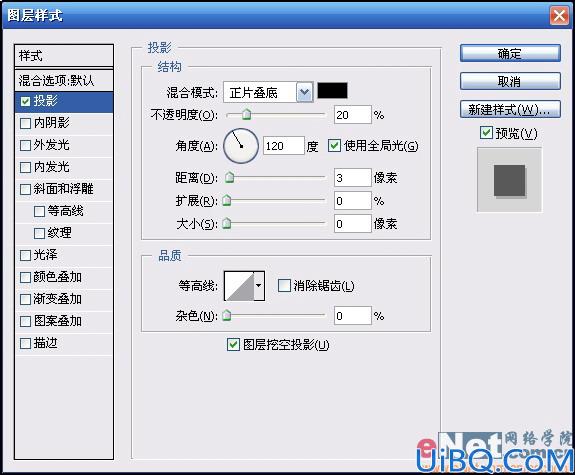
Task: Click the 角度 value field showing 120
Action: (x=283, y=146)
